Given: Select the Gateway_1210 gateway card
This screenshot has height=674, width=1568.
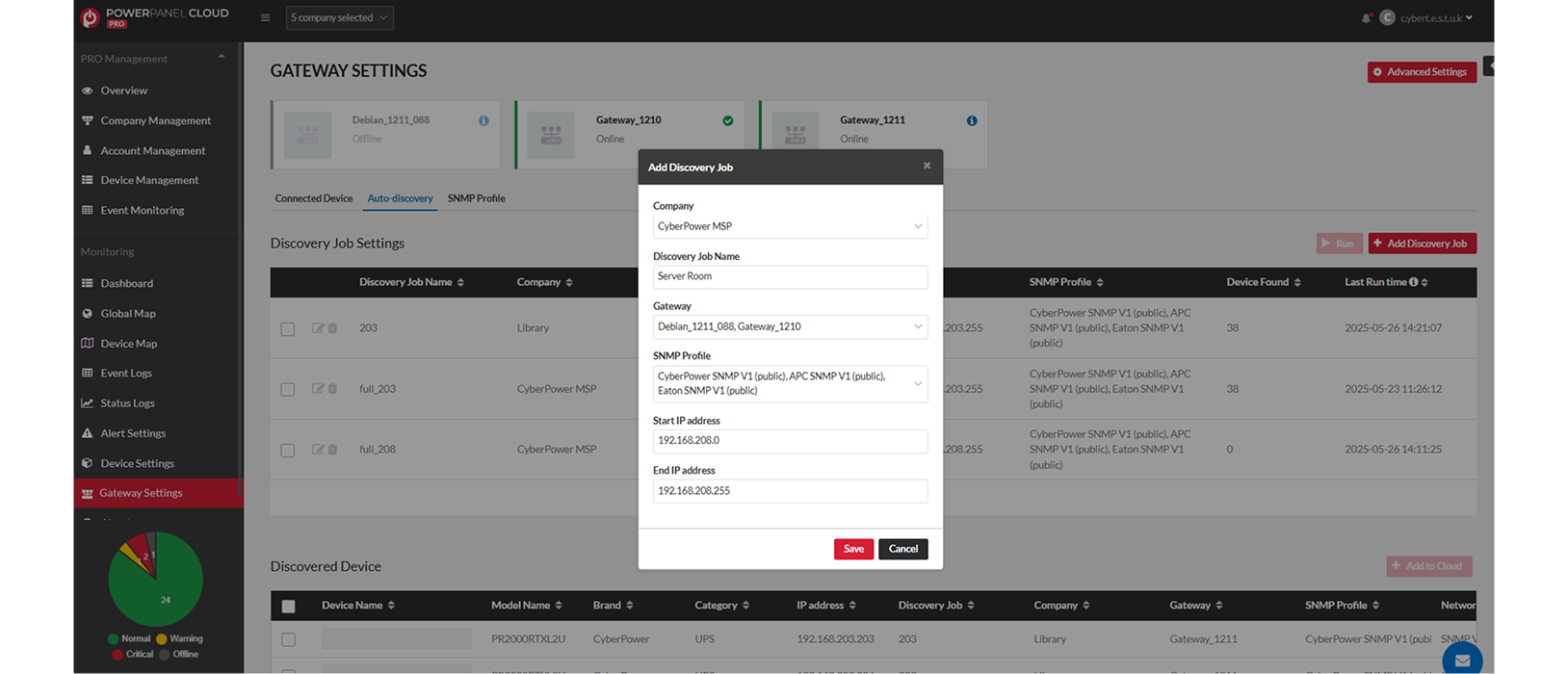Looking at the screenshot, I should tap(630, 135).
